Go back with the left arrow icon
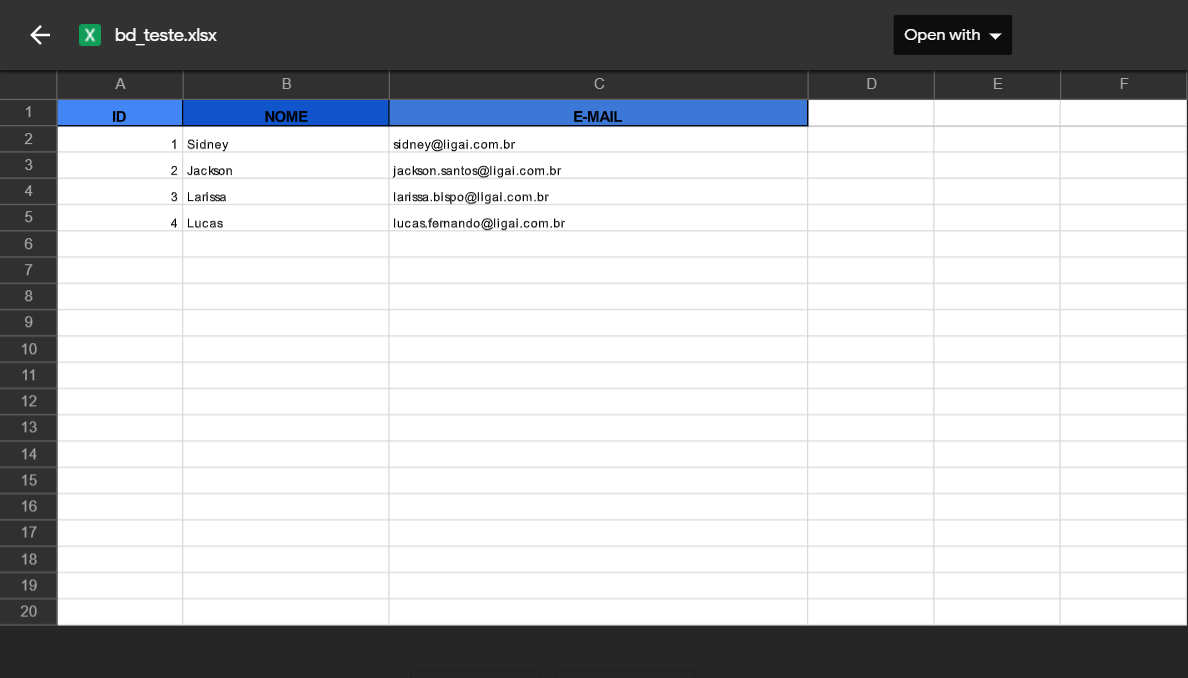Screen dimensions: 1188x678 40,35
